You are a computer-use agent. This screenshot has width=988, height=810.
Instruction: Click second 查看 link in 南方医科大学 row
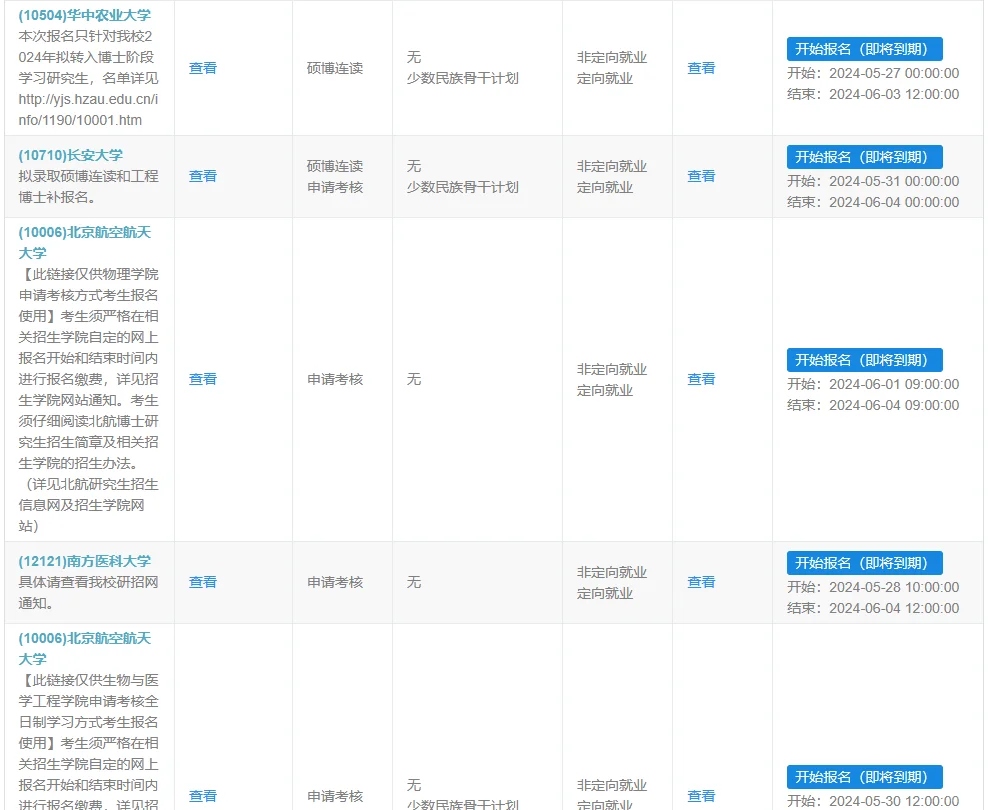701,582
